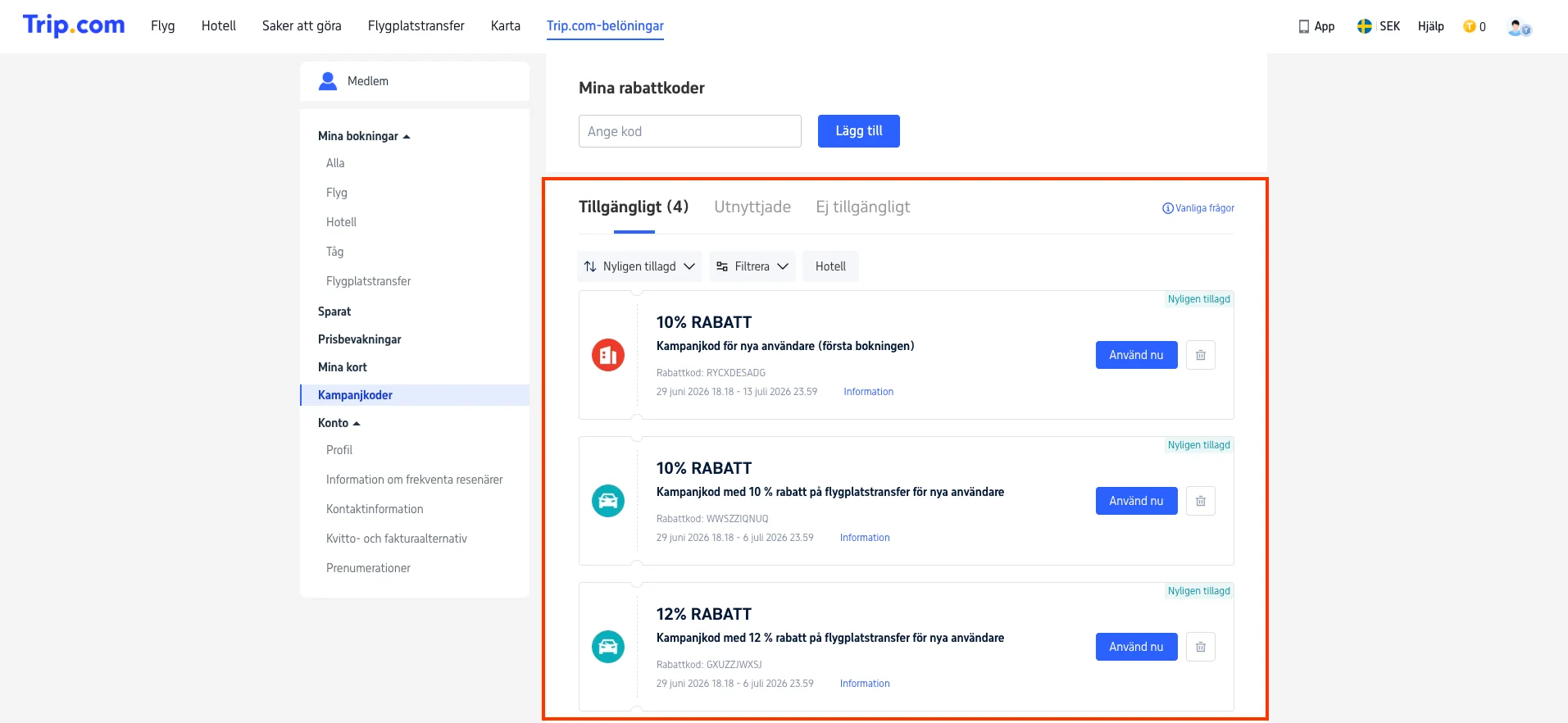Select Hotell in sidebar bookings
Image resolution: width=1568 pixels, height=723 pixels.
pyautogui.click(x=341, y=222)
